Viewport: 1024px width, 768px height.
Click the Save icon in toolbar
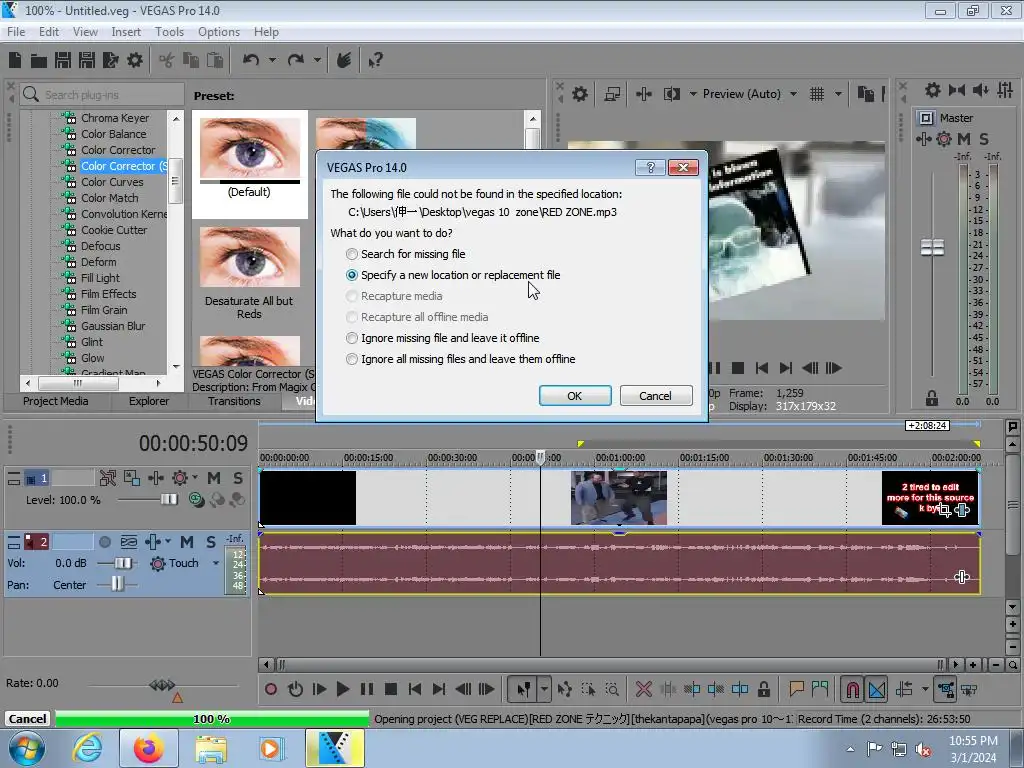tap(63, 61)
